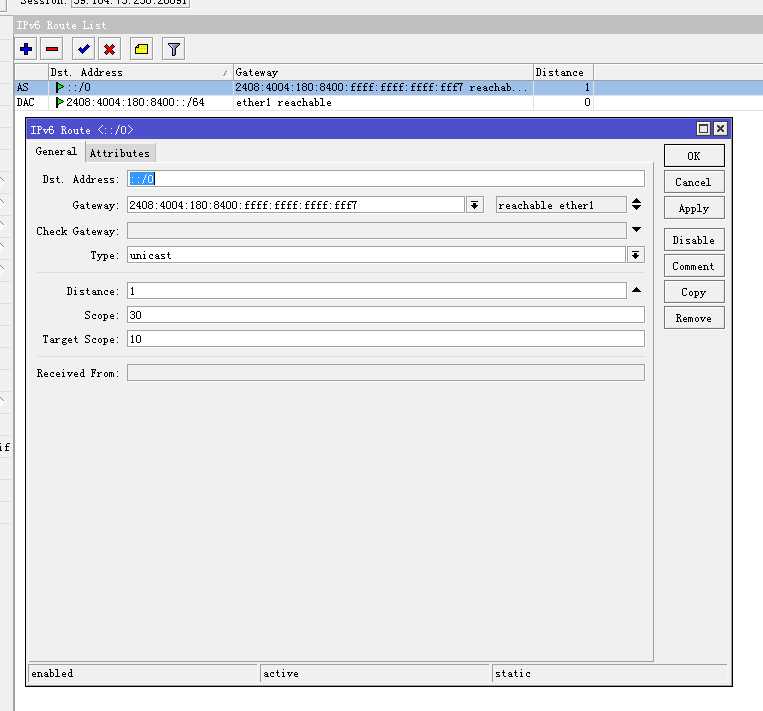Copy this route with the Copy button

tap(694, 292)
